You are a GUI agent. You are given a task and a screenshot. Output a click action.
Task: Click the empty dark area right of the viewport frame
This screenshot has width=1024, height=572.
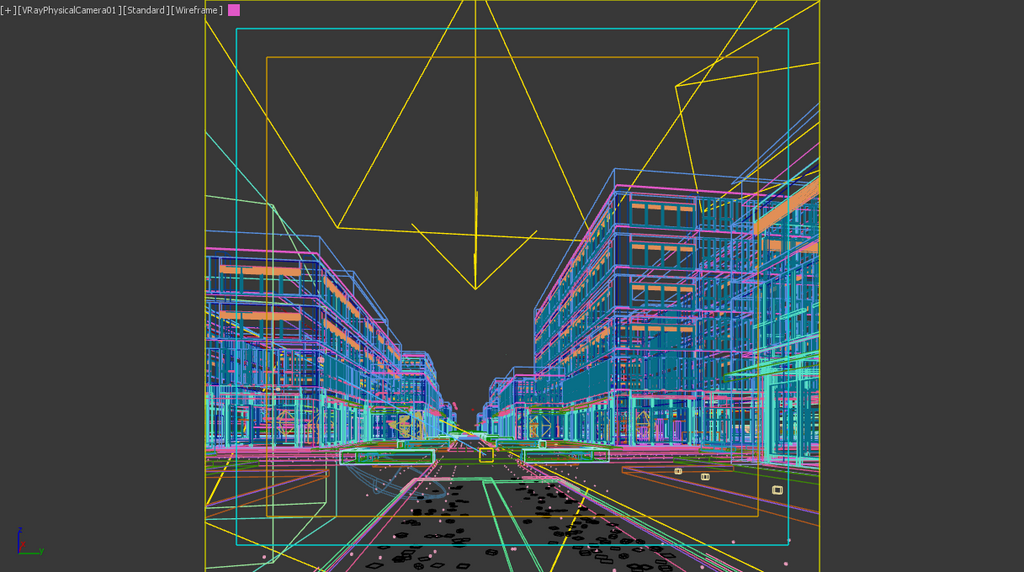[920, 250]
